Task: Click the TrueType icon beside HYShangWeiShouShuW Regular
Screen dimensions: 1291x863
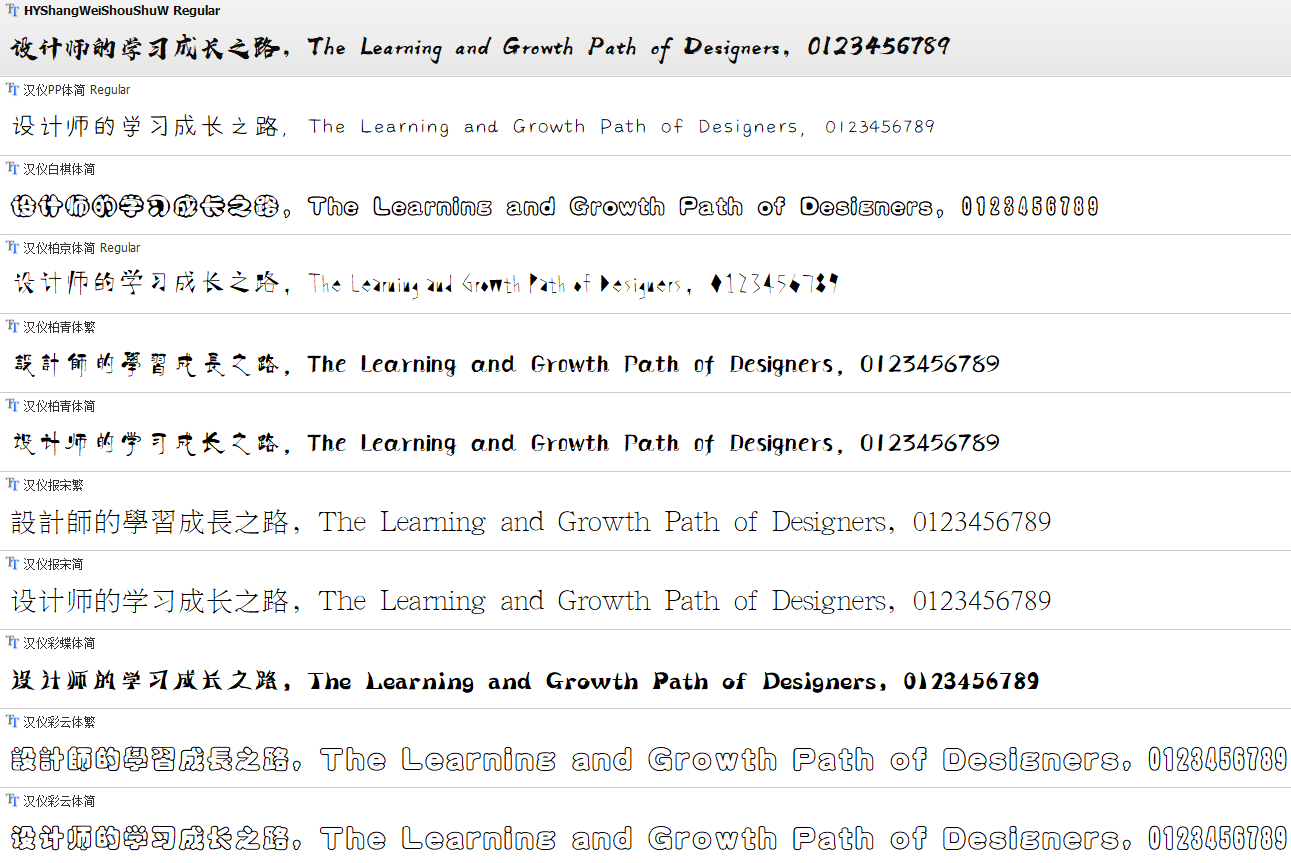Action: pyautogui.click(x=12, y=11)
